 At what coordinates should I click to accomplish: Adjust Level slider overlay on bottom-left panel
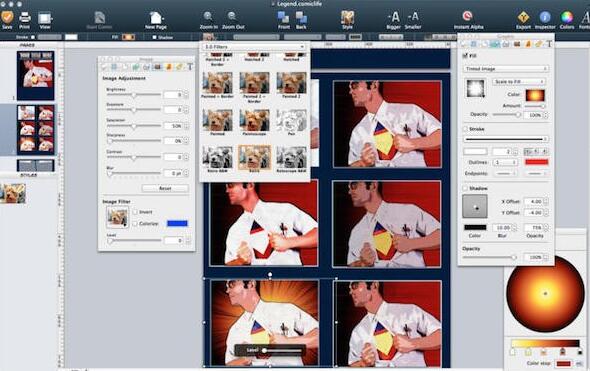(x=282, y=350)
